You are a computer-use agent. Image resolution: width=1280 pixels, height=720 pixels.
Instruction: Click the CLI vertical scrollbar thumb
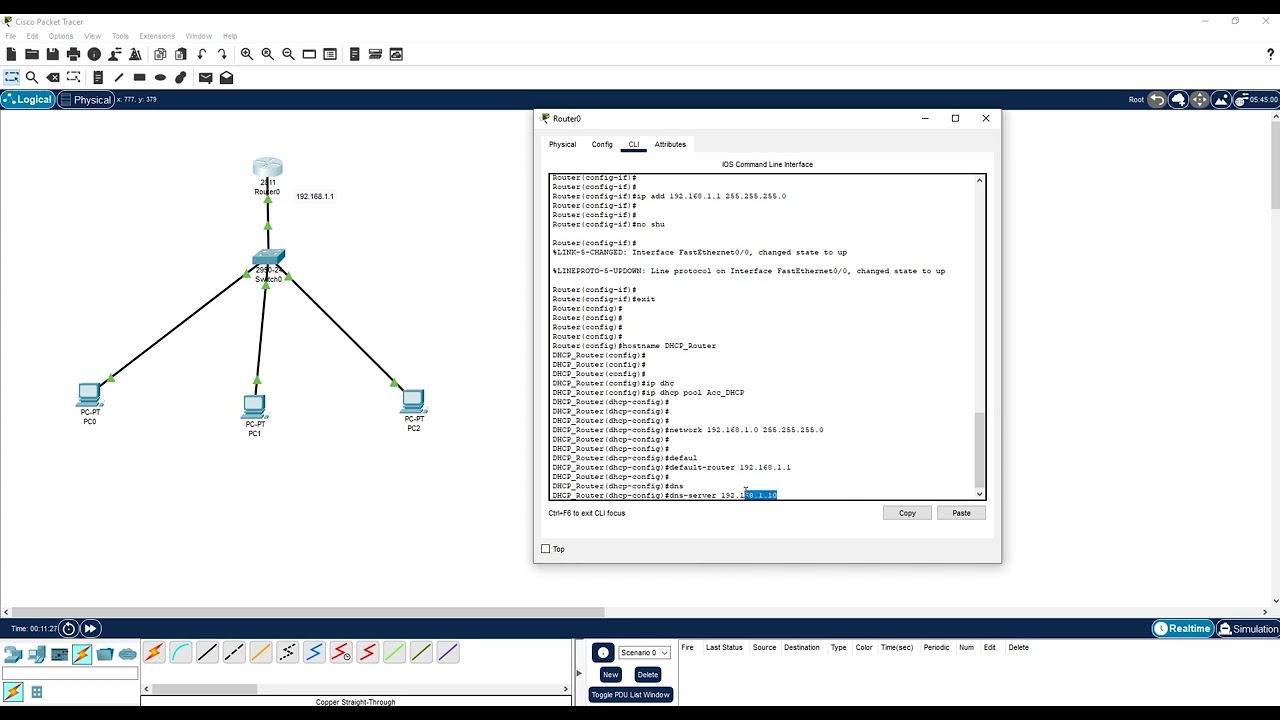[x=980, y=450]
